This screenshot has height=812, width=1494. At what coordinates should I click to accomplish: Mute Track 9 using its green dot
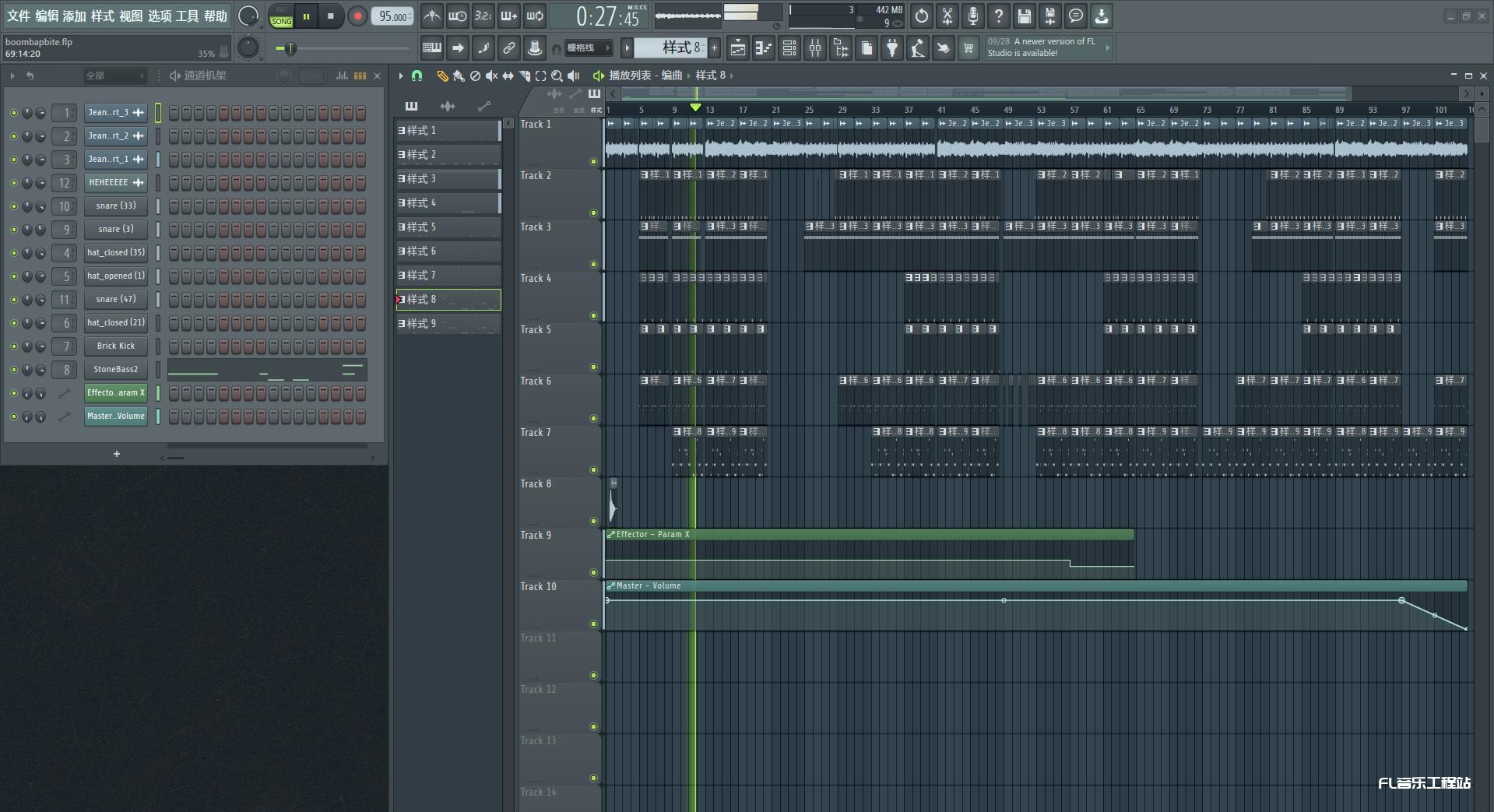[593, 573]
